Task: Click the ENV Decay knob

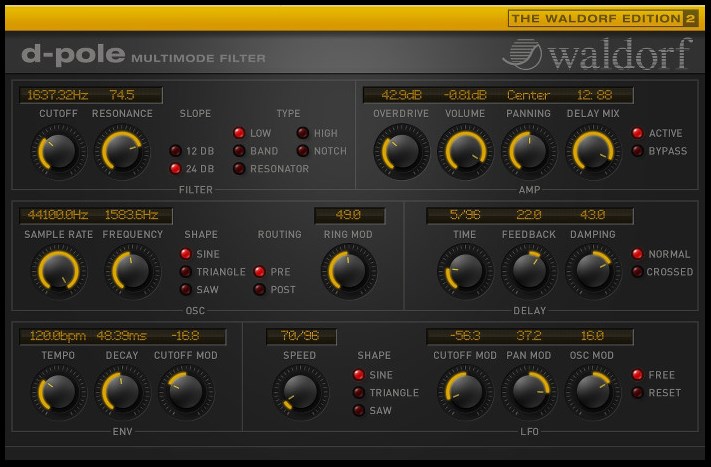Action: [122, 392]
